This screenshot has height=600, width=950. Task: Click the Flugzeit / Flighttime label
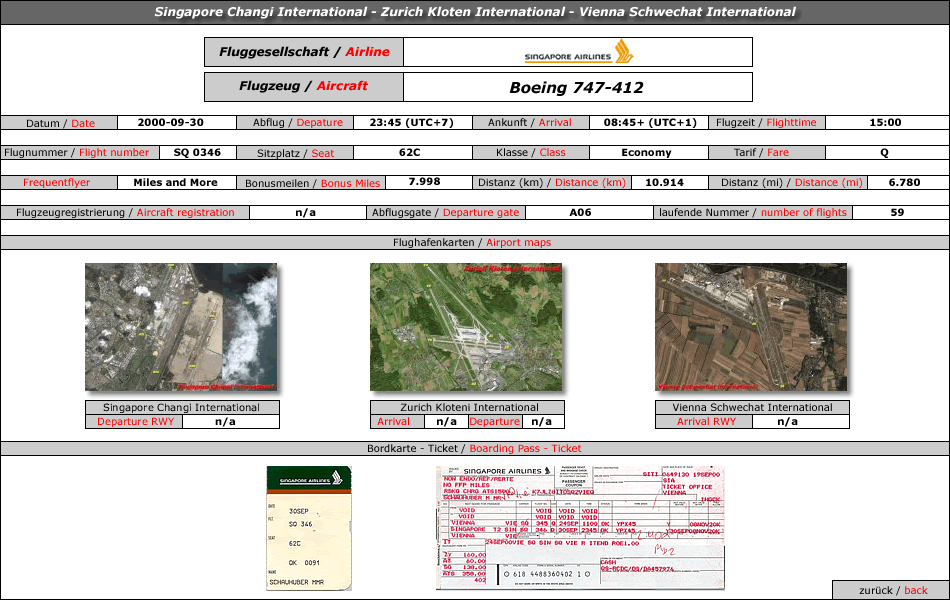click(x=766, y=122)
